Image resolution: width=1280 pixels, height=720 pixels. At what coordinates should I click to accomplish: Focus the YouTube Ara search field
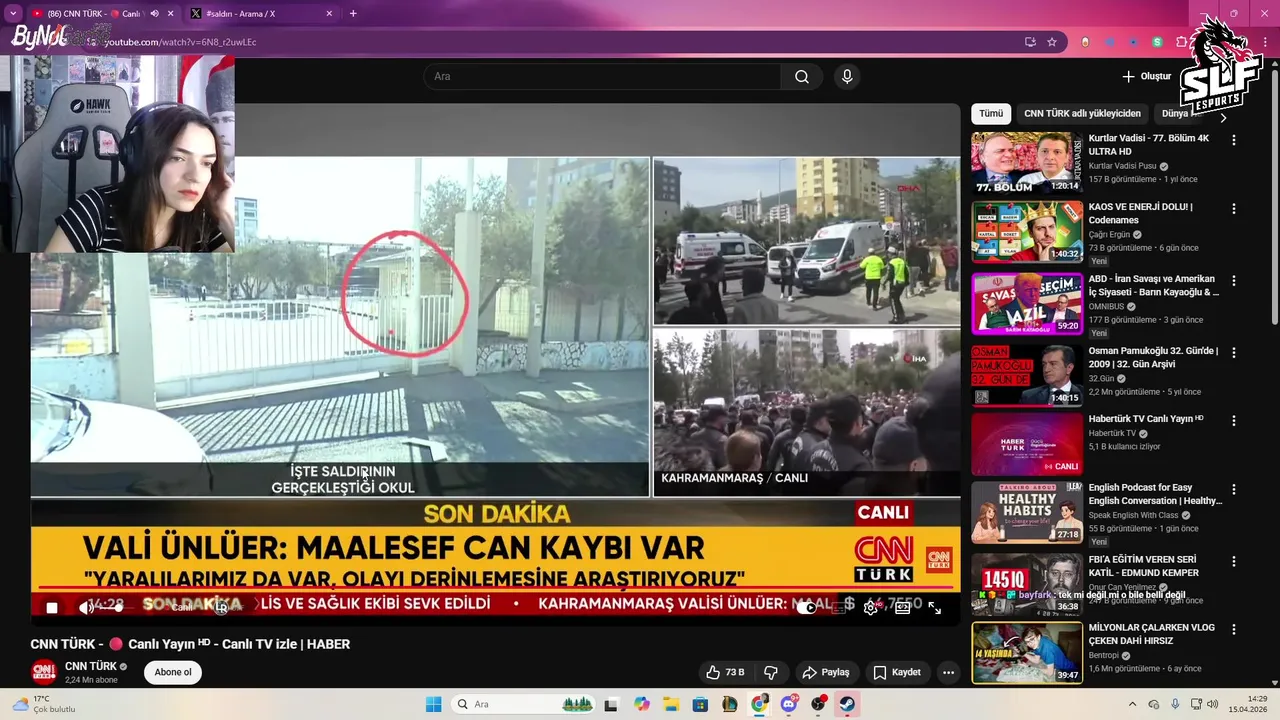click(602, 77)
